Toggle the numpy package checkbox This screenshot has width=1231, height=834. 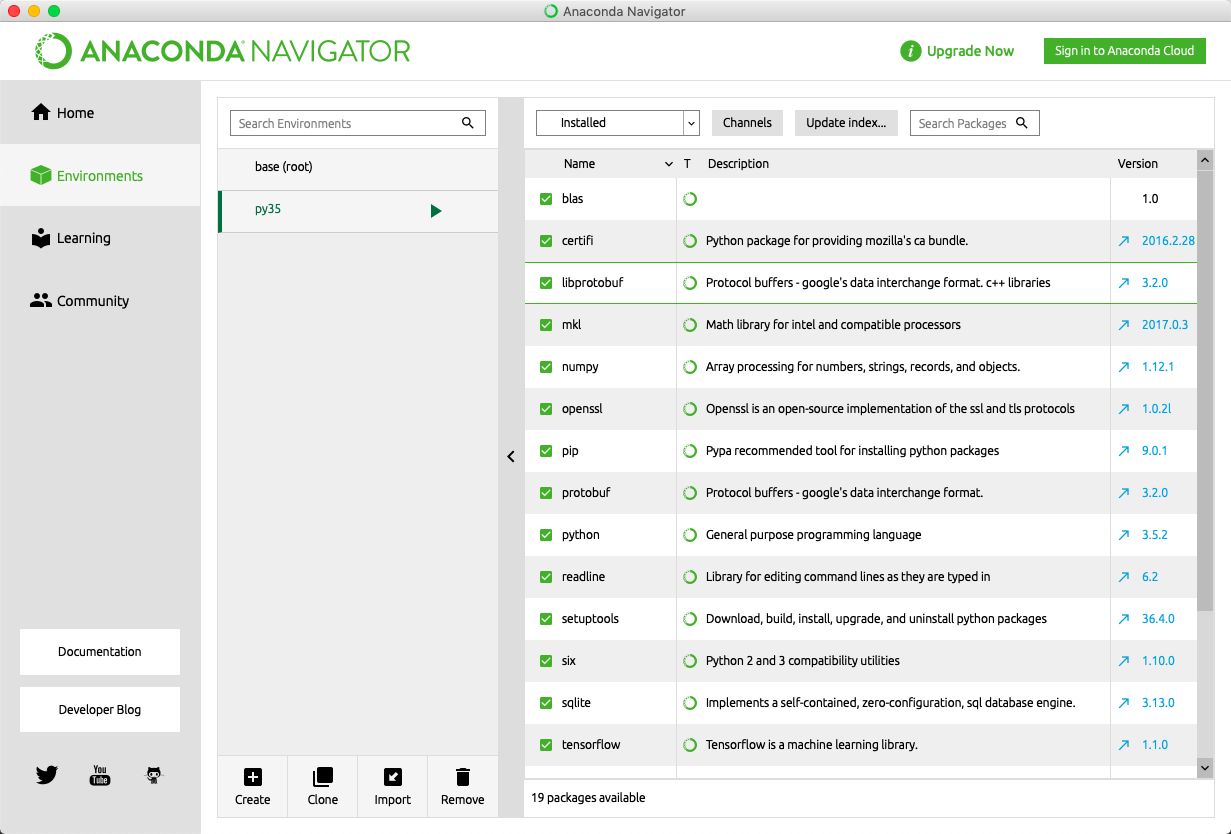coord(546,367)
